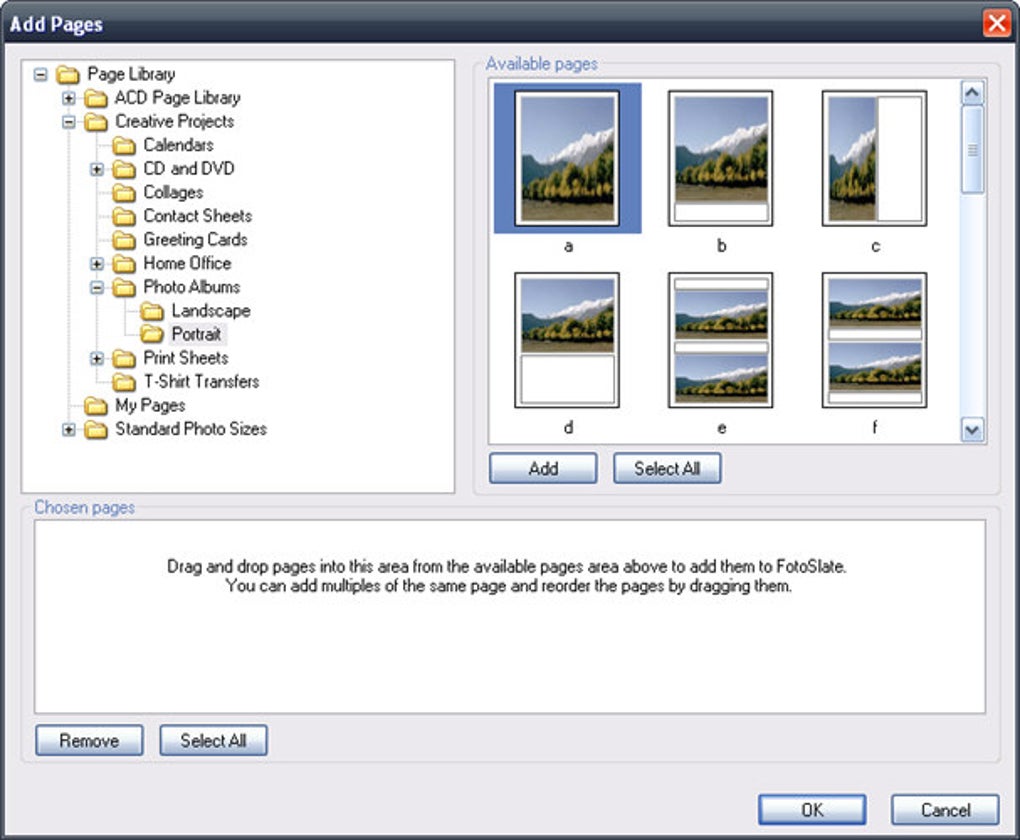Select page layout b thumbnail
The width and height of the screenshot is (1020, 840).
[720, 156]
